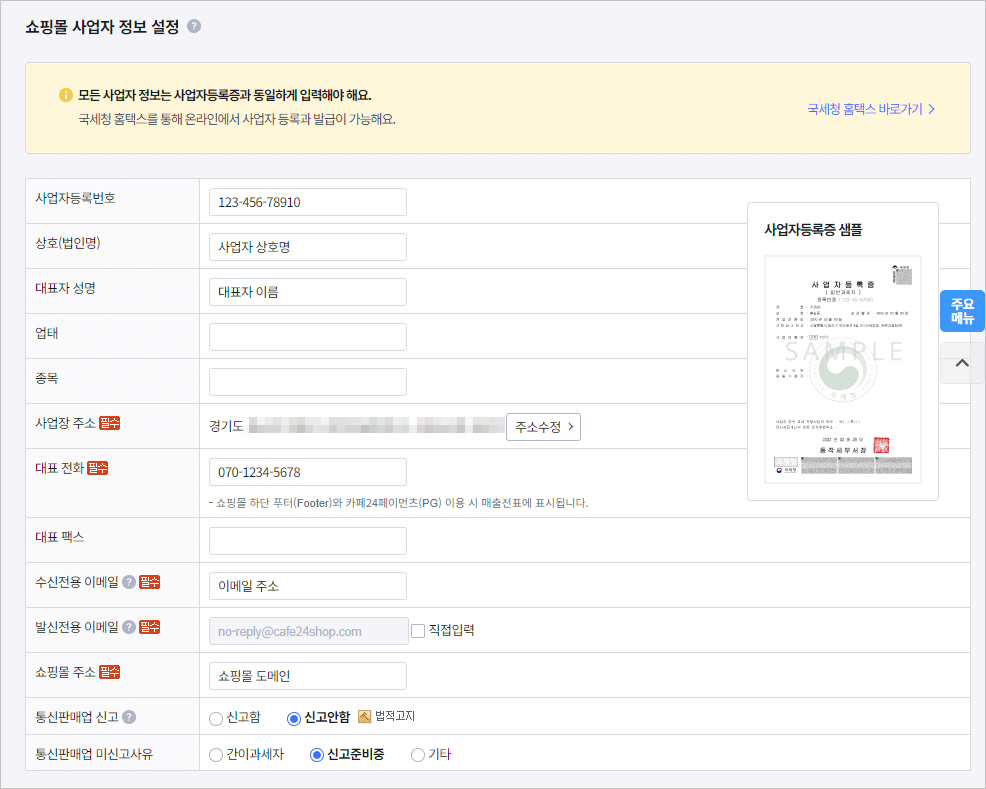
Task: Go to 국세청 홈택스 바로가기 link
Action: (x=871, y=109)
